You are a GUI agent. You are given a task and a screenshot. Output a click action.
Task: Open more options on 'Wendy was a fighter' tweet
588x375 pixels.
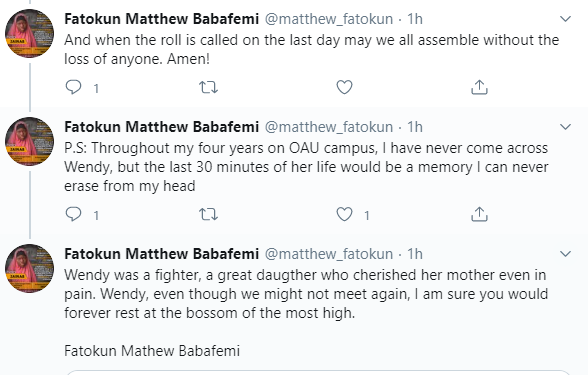(565, 254)
